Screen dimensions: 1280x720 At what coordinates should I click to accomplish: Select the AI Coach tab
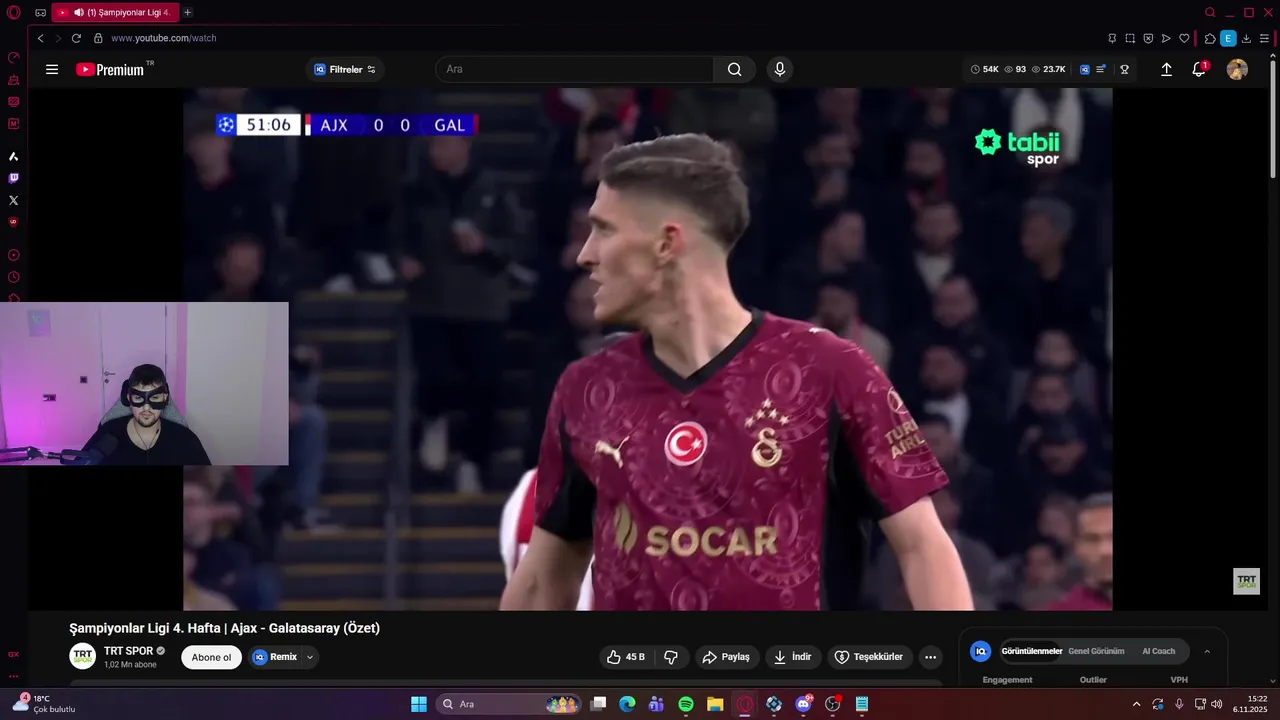(x=1159, y=651)
